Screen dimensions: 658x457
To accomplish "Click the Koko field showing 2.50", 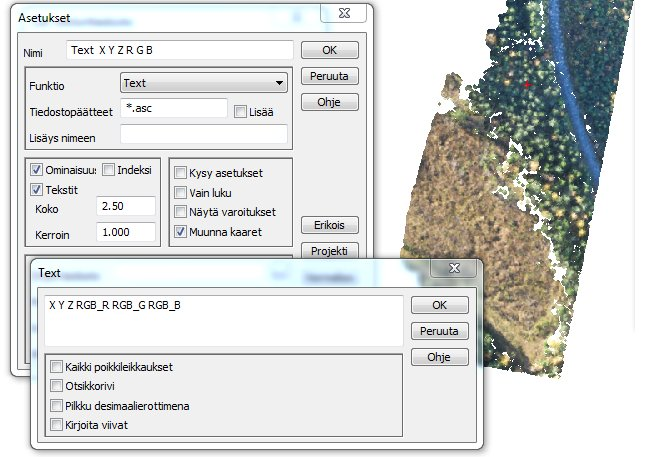I will 126,206.
